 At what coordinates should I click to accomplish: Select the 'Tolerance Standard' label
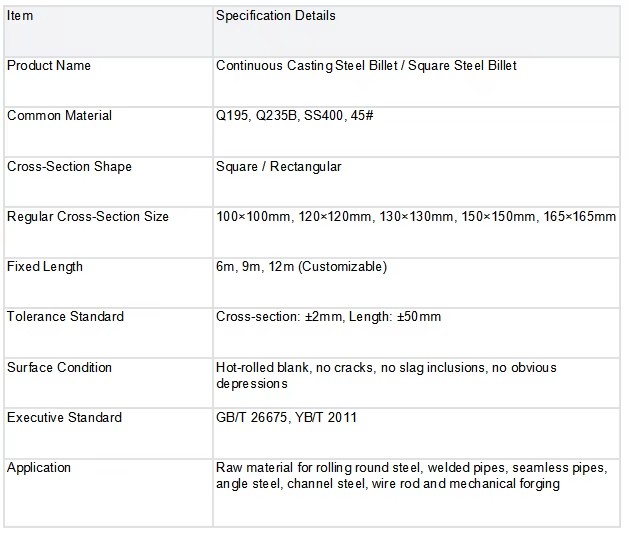(x=65, y=317)
